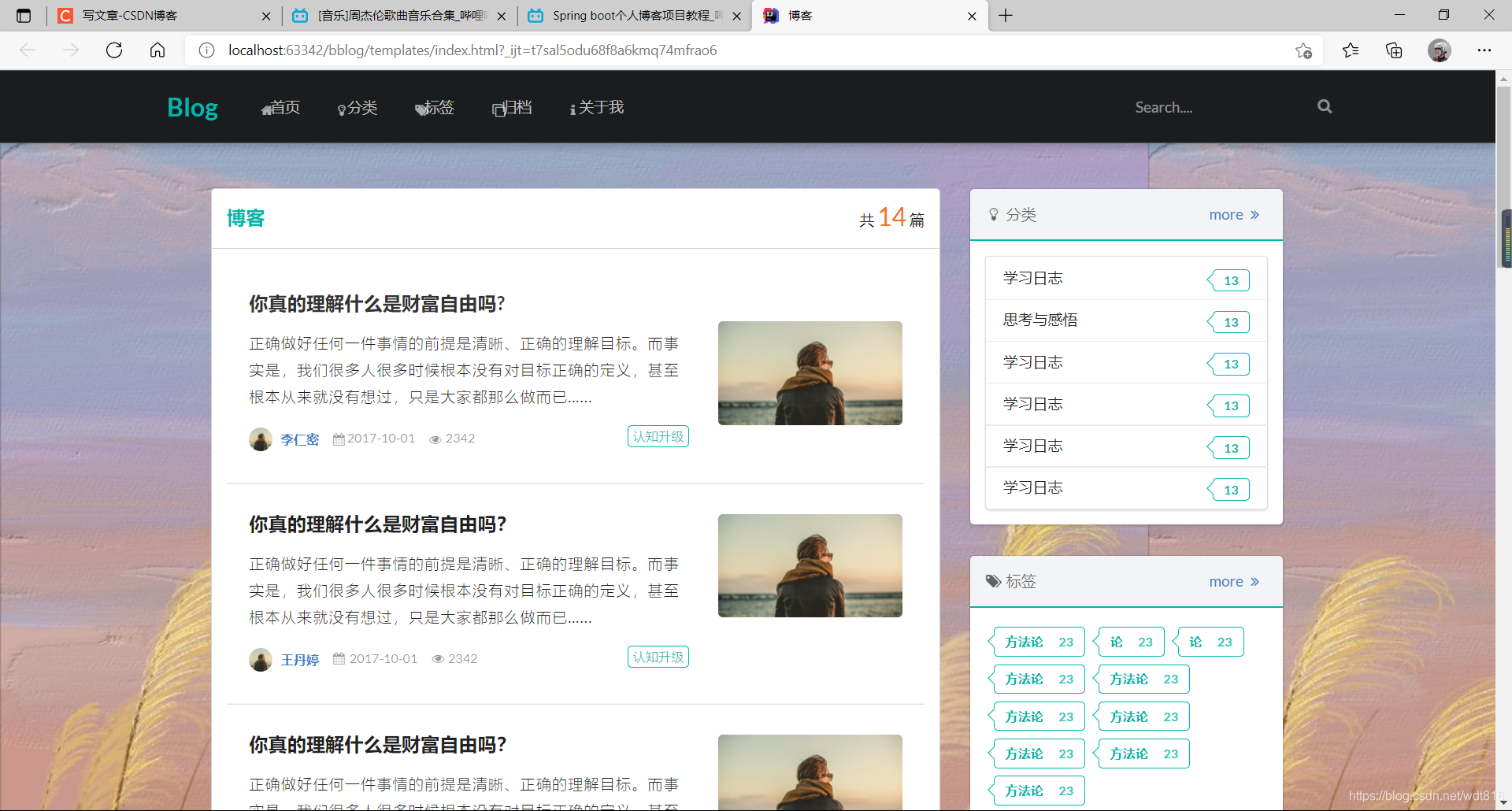Open the browser profile avatar
Image resolution: width=1512 pixels, height=811 pixels.
tap(1440, 50)
